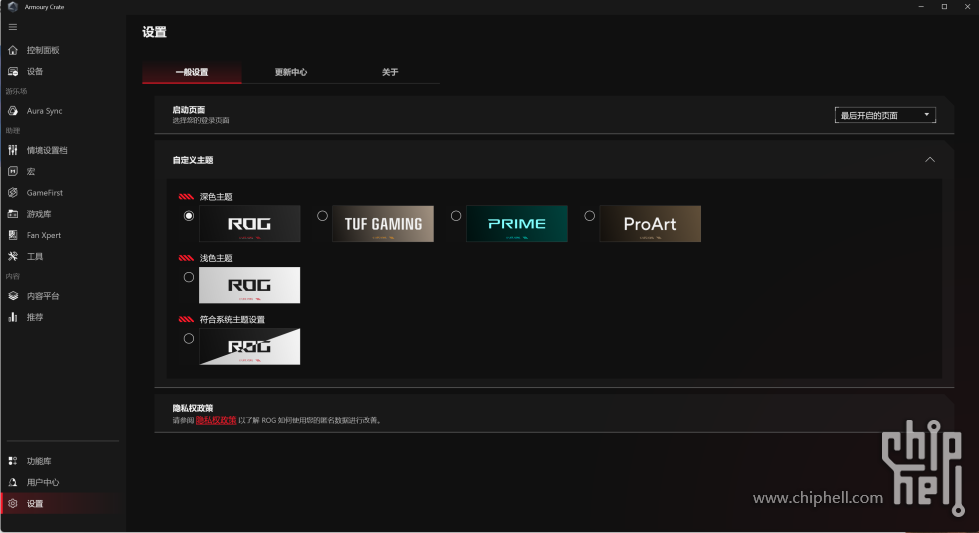Viewport: 979px width, 533px height.
Task: Select the ProArt theme radio button
Action: (x=589, y=216)
